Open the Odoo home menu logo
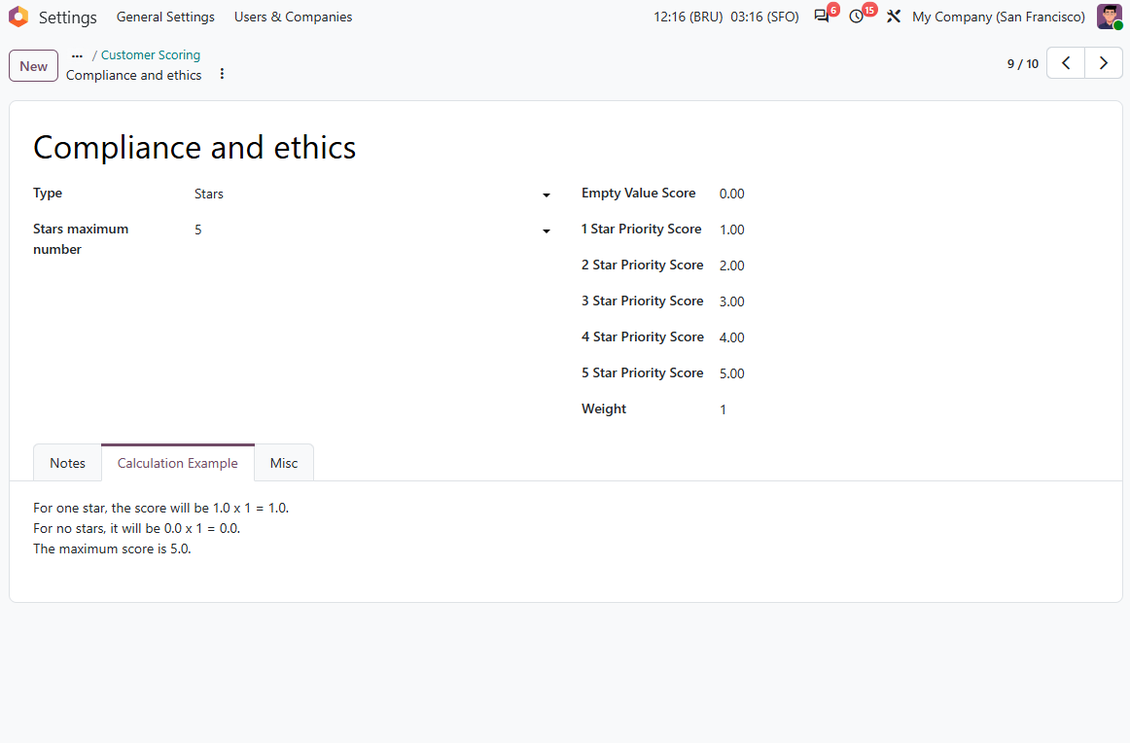Screen dimensions: 1130x743 point(18,17)
